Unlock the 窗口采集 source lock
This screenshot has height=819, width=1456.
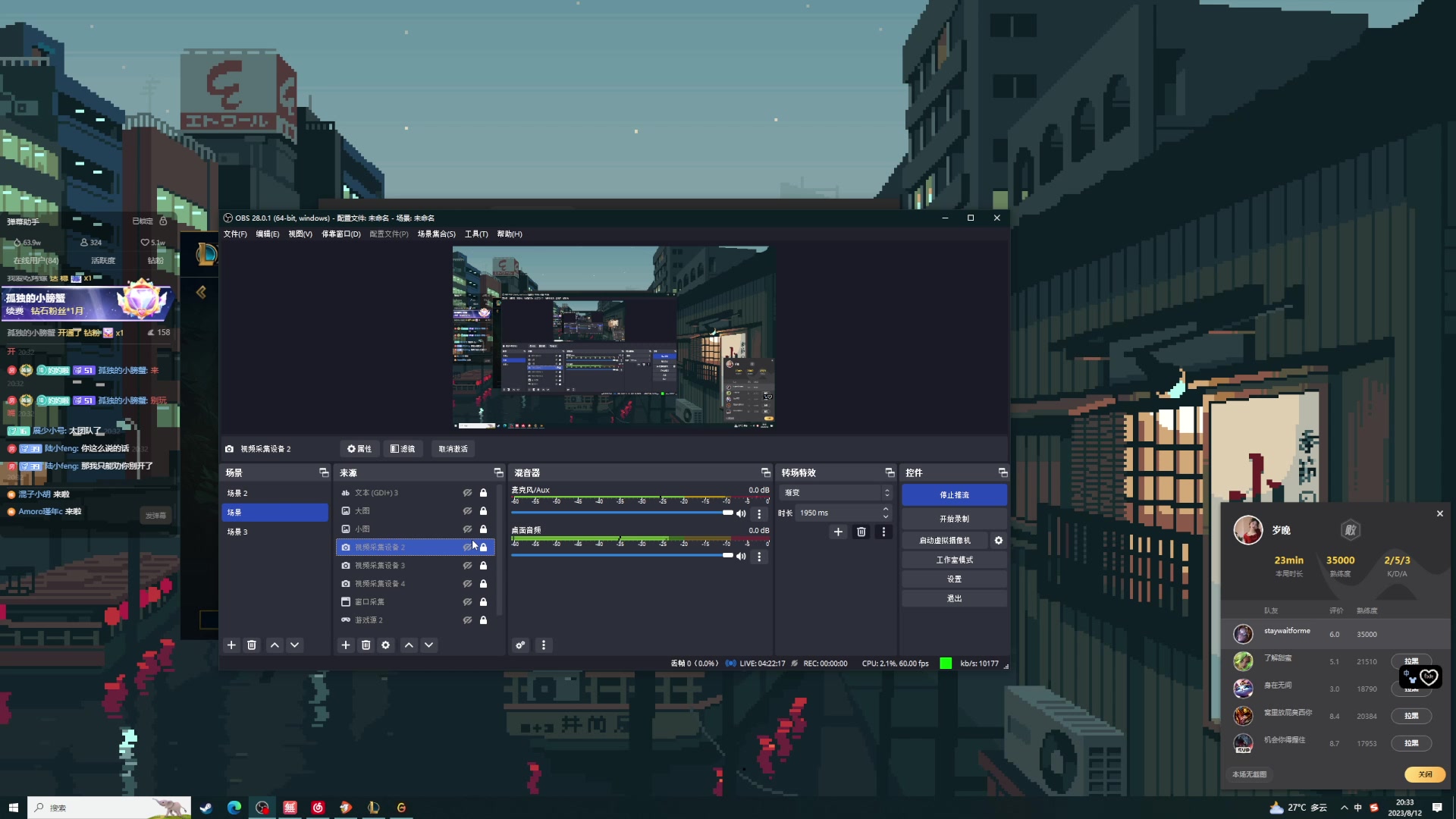483,602
